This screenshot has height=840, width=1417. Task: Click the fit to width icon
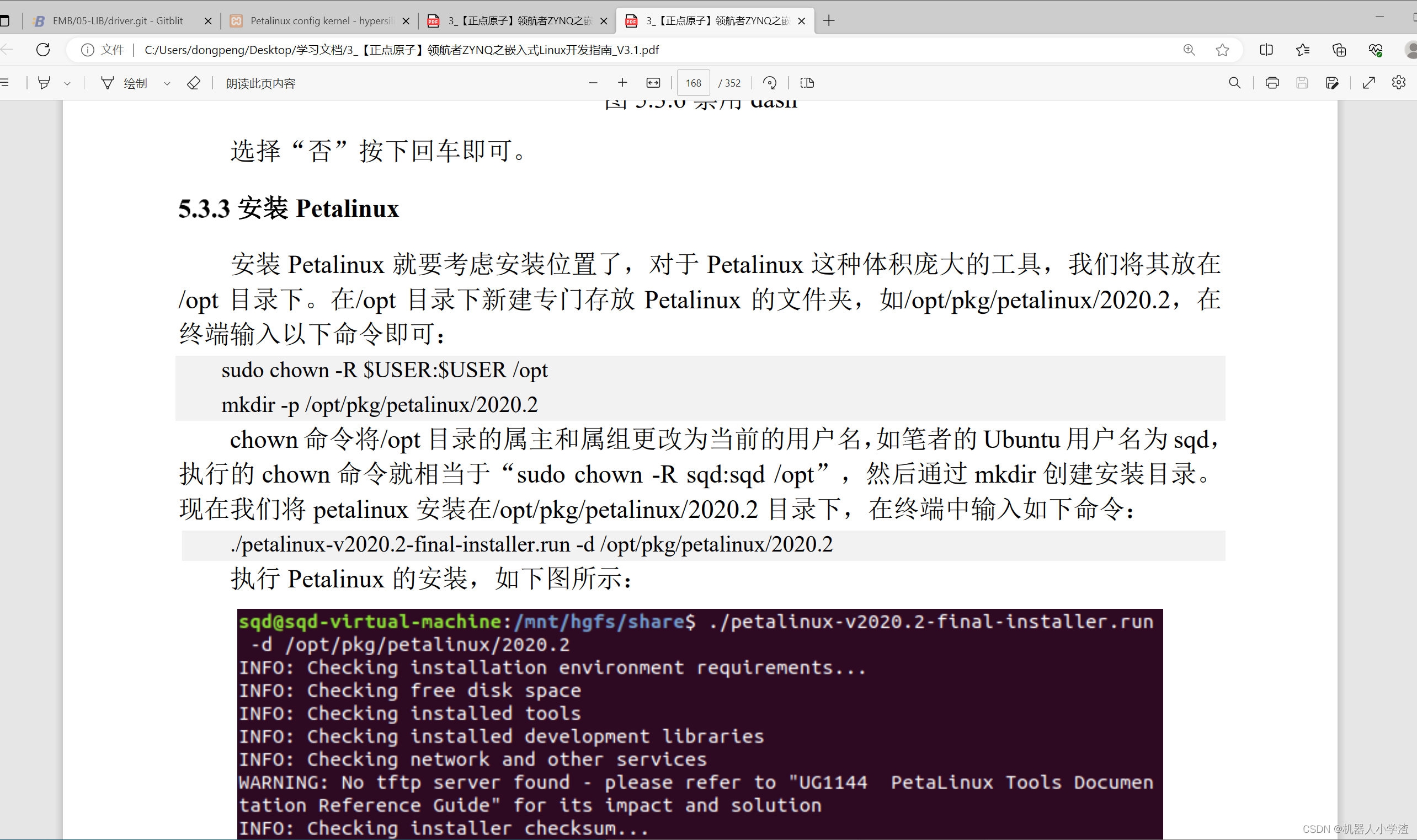coord(653,83)
